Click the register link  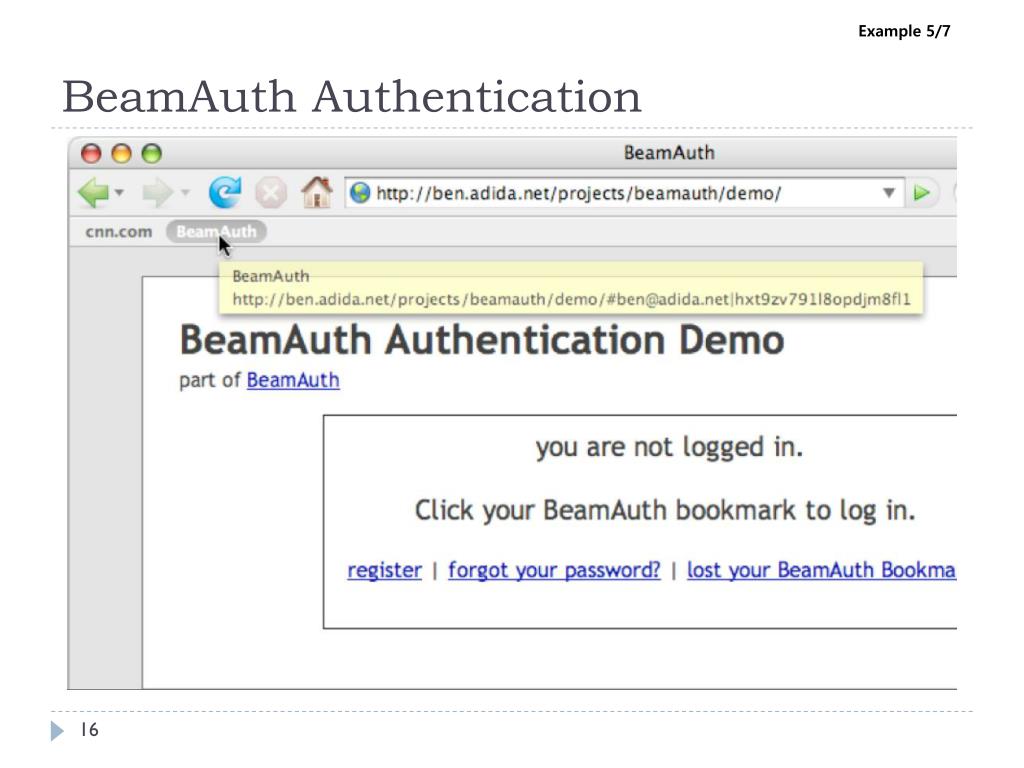coord(385,570)
